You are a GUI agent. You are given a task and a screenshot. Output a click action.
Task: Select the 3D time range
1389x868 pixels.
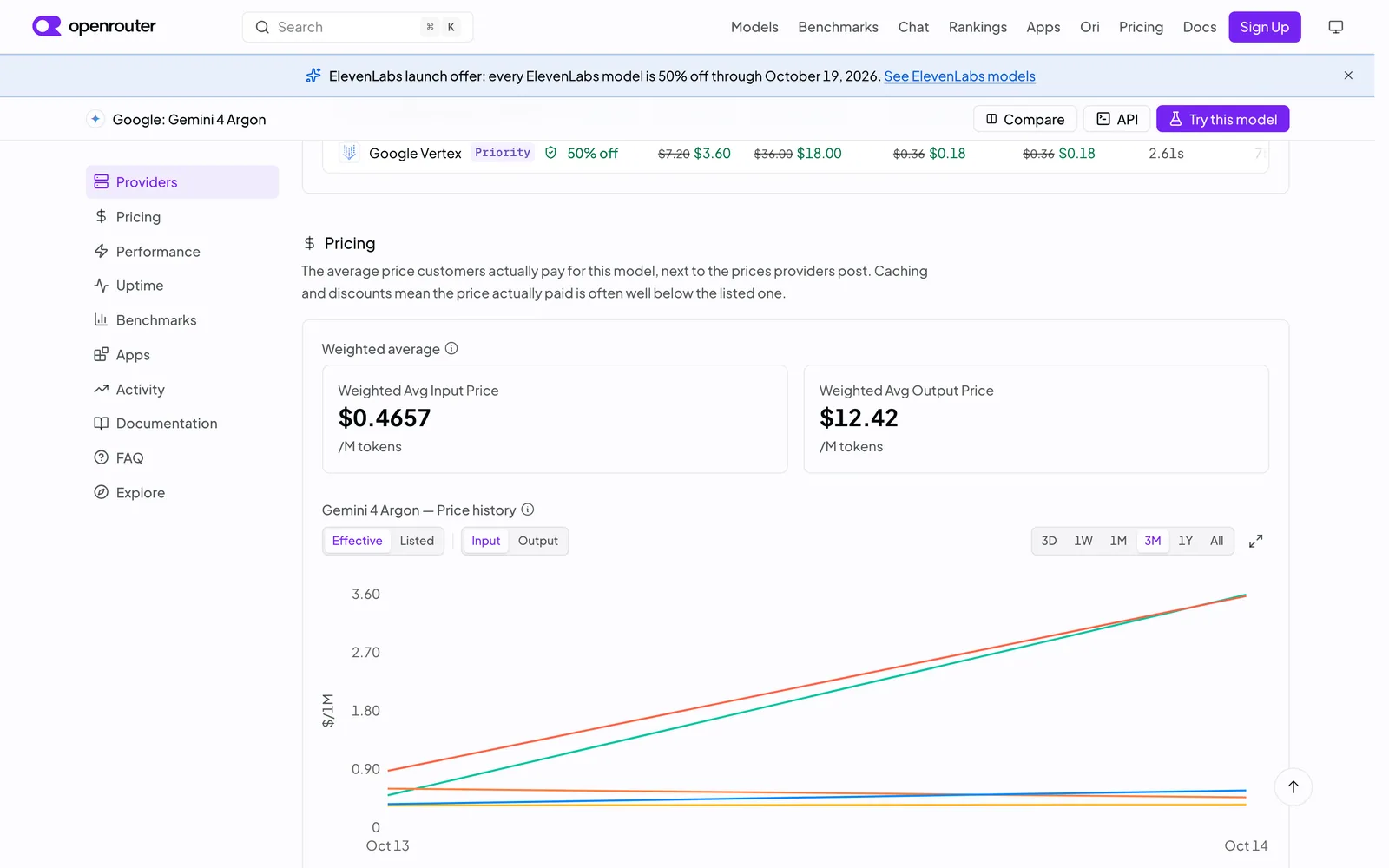tap(1049, 541)
